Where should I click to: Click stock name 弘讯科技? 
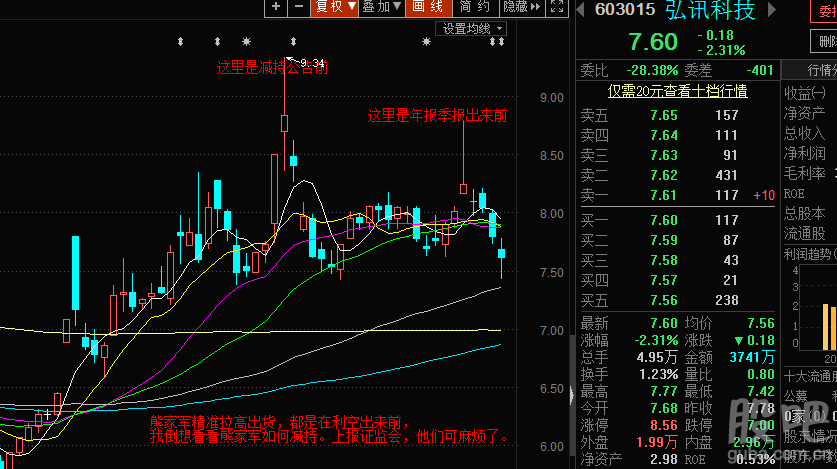[710, 10]
